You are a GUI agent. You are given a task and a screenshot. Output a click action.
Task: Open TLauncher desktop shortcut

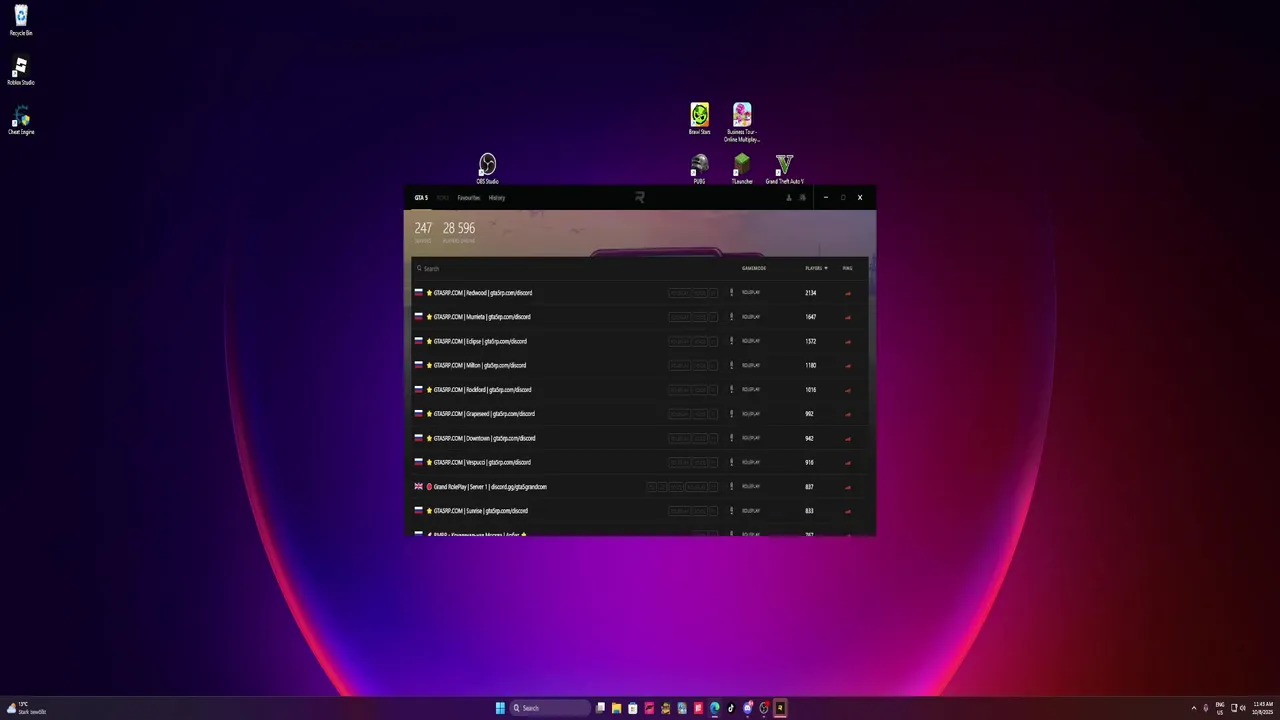(742, 168)
